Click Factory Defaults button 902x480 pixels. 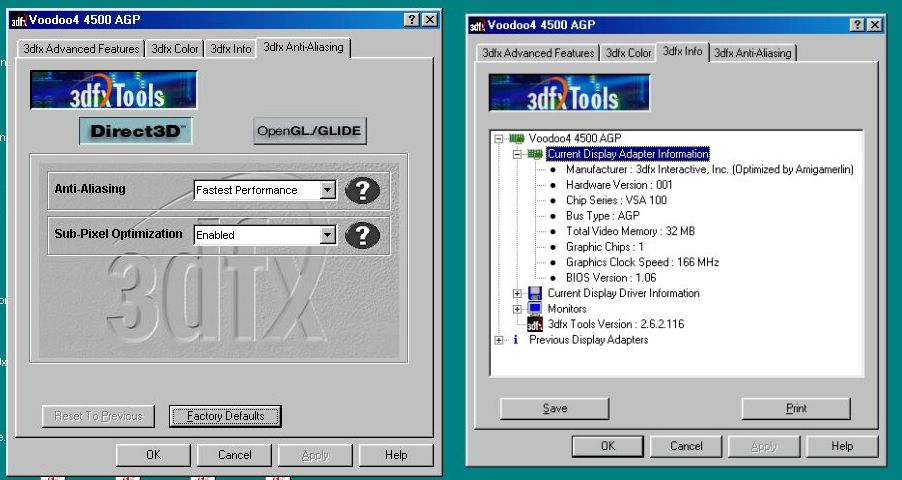[225, 416]
